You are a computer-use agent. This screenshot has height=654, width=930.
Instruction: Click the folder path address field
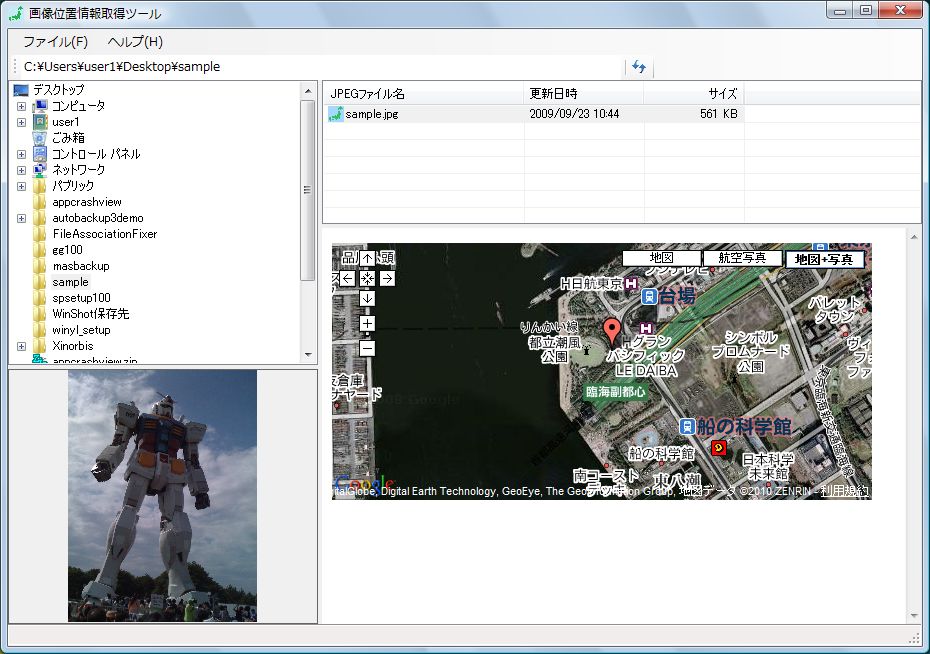(x=320, y=66)
